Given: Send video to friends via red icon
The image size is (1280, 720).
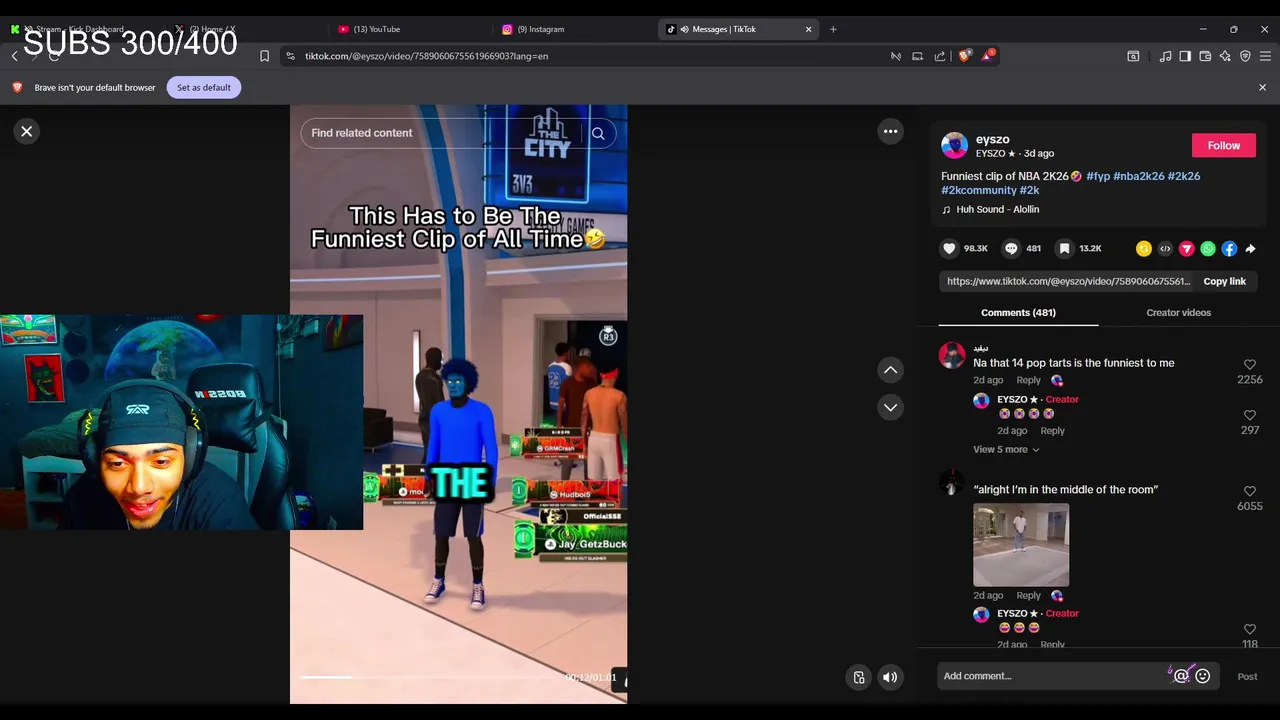Looking at the screenshot, I should pos(1186,249).
